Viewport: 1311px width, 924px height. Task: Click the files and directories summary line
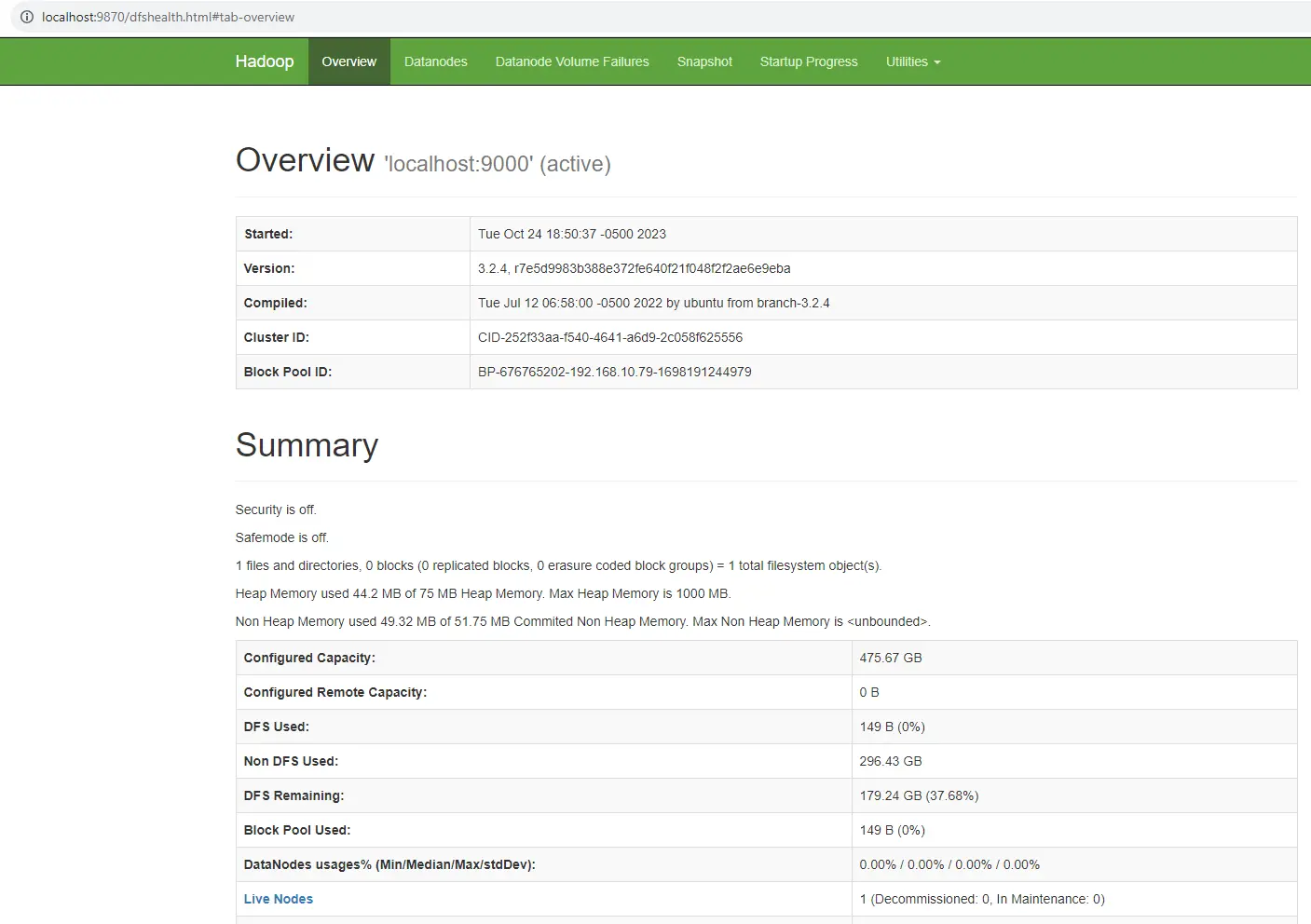coord(558,565)
